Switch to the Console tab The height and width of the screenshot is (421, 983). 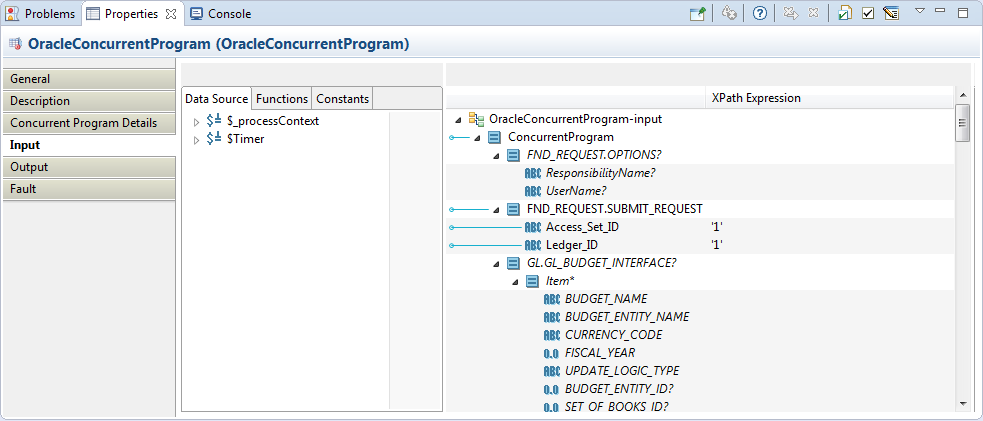(220, 13)
